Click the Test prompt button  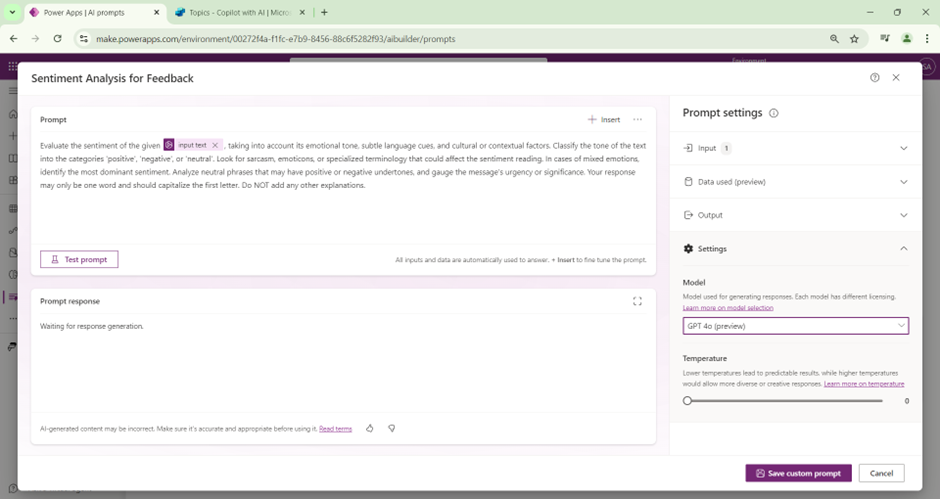tap(79, 259)
